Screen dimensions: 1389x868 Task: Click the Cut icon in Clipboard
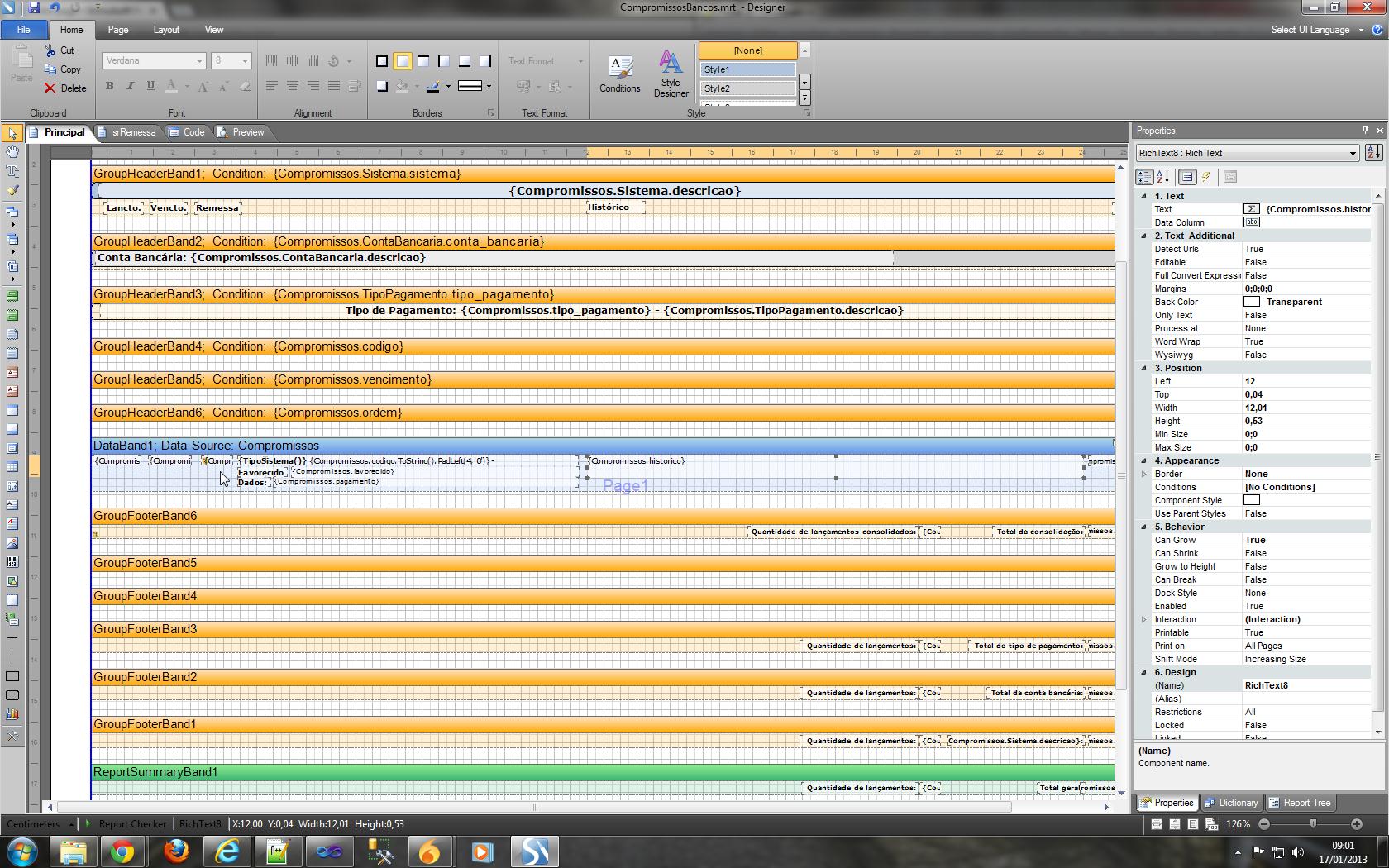(x=51, y=50)
